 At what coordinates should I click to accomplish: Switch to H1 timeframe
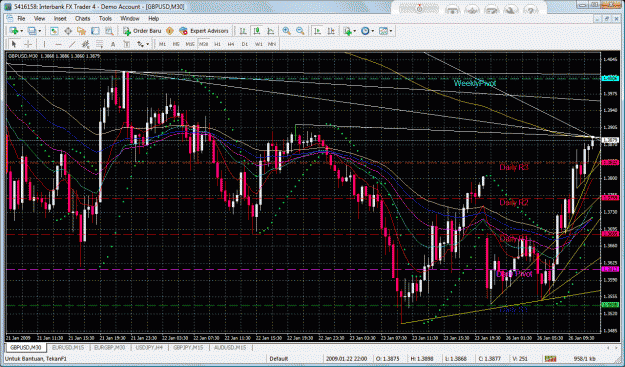pos(217,44)
